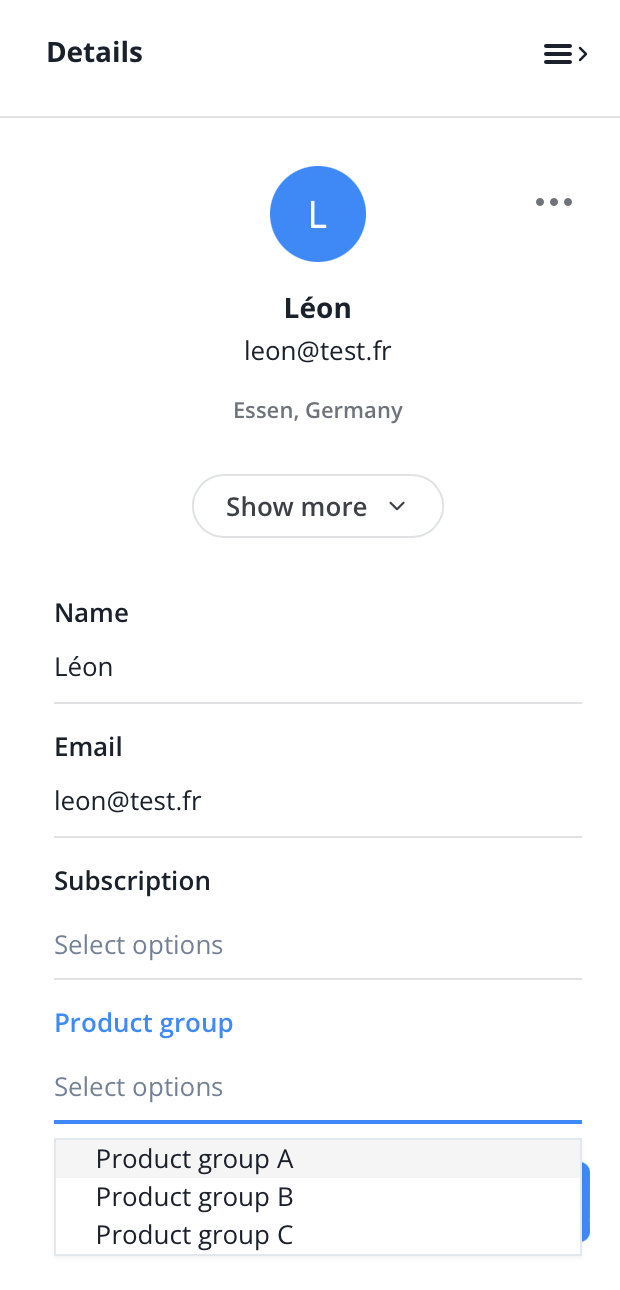Click the bold Léon profile heading
The width and height of the screenshot is (620, 1290).
coord(318,308)
